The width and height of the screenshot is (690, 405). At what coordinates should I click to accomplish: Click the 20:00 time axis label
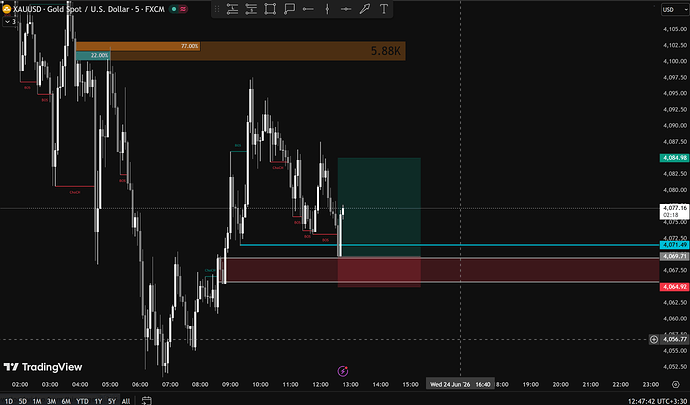[561, 384]
